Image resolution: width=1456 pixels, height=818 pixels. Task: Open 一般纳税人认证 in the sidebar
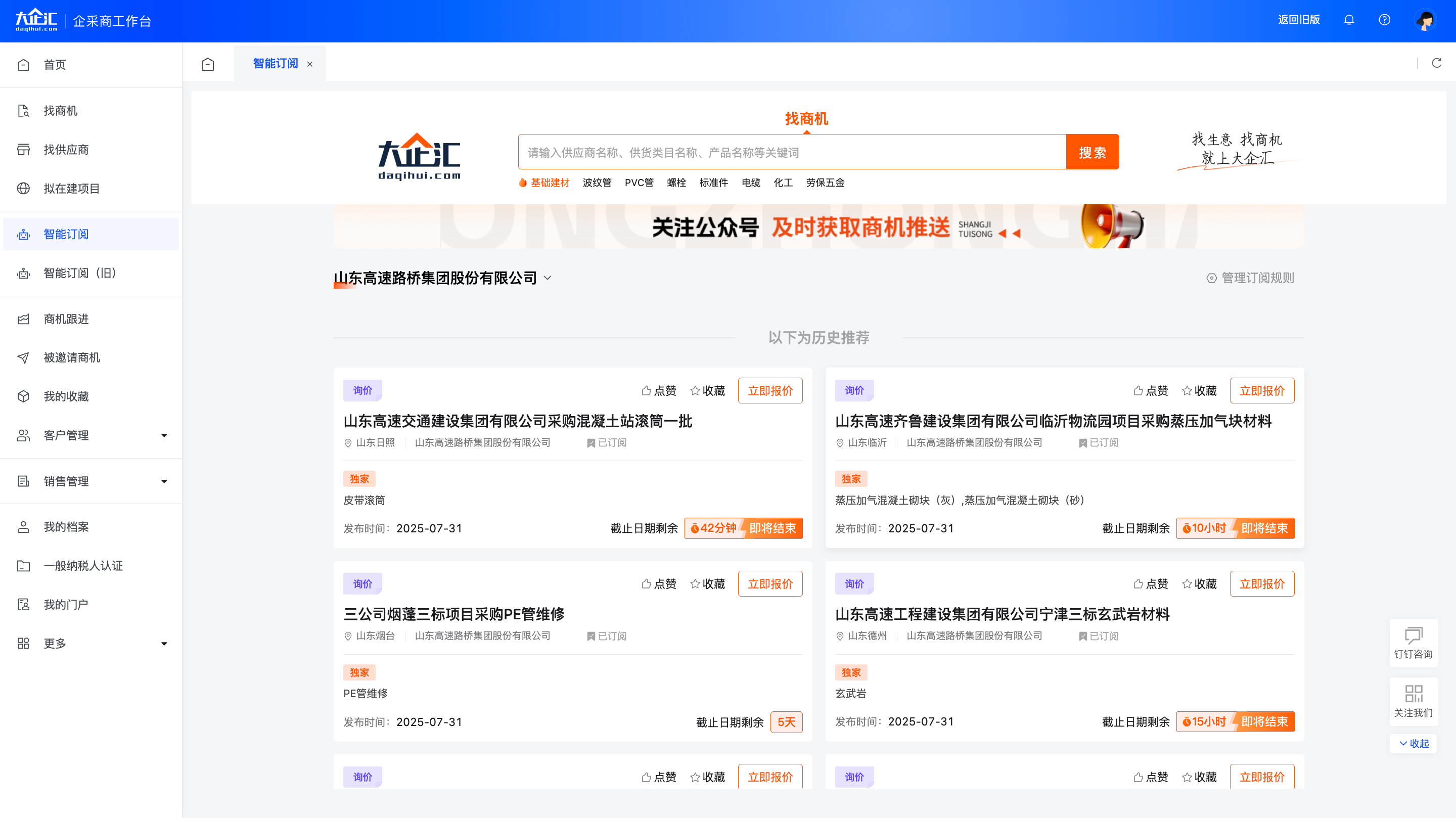(91, 566)
